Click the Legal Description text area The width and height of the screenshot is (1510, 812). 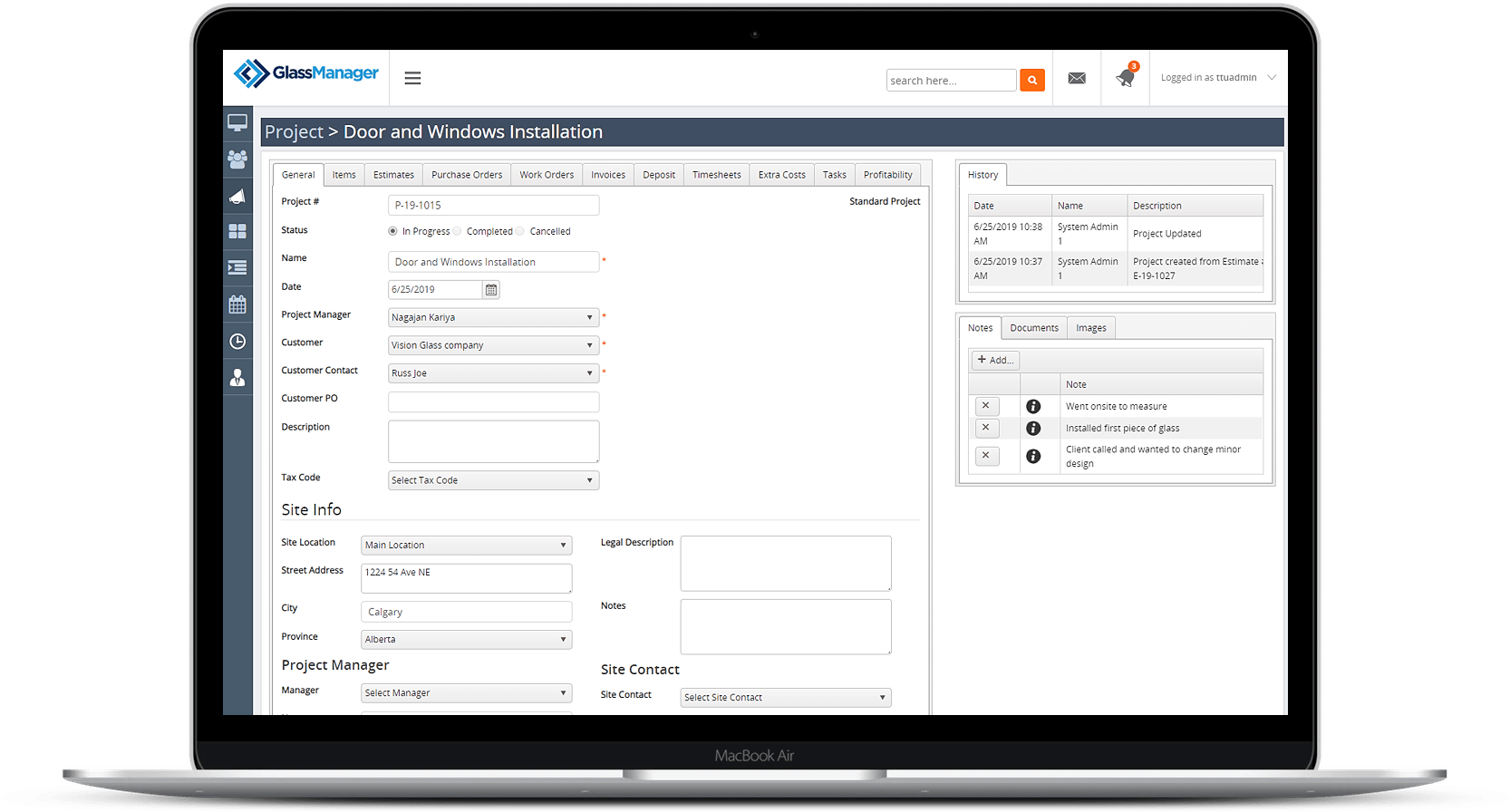pyautogui.click(x=786, y=564)
